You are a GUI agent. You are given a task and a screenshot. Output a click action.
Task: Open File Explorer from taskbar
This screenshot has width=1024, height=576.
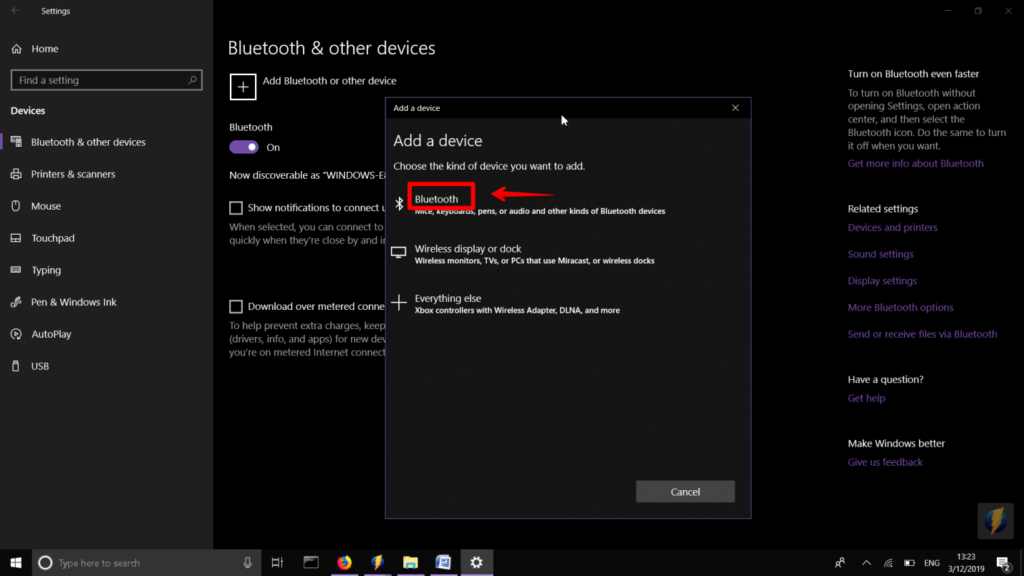pyautogui.click(x=410, y=562)
